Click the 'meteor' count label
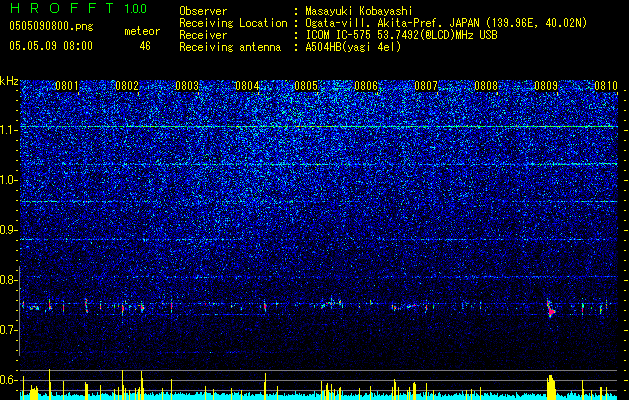Image resolution: width=629 pixels, height=400 pixels. (142, 31)
